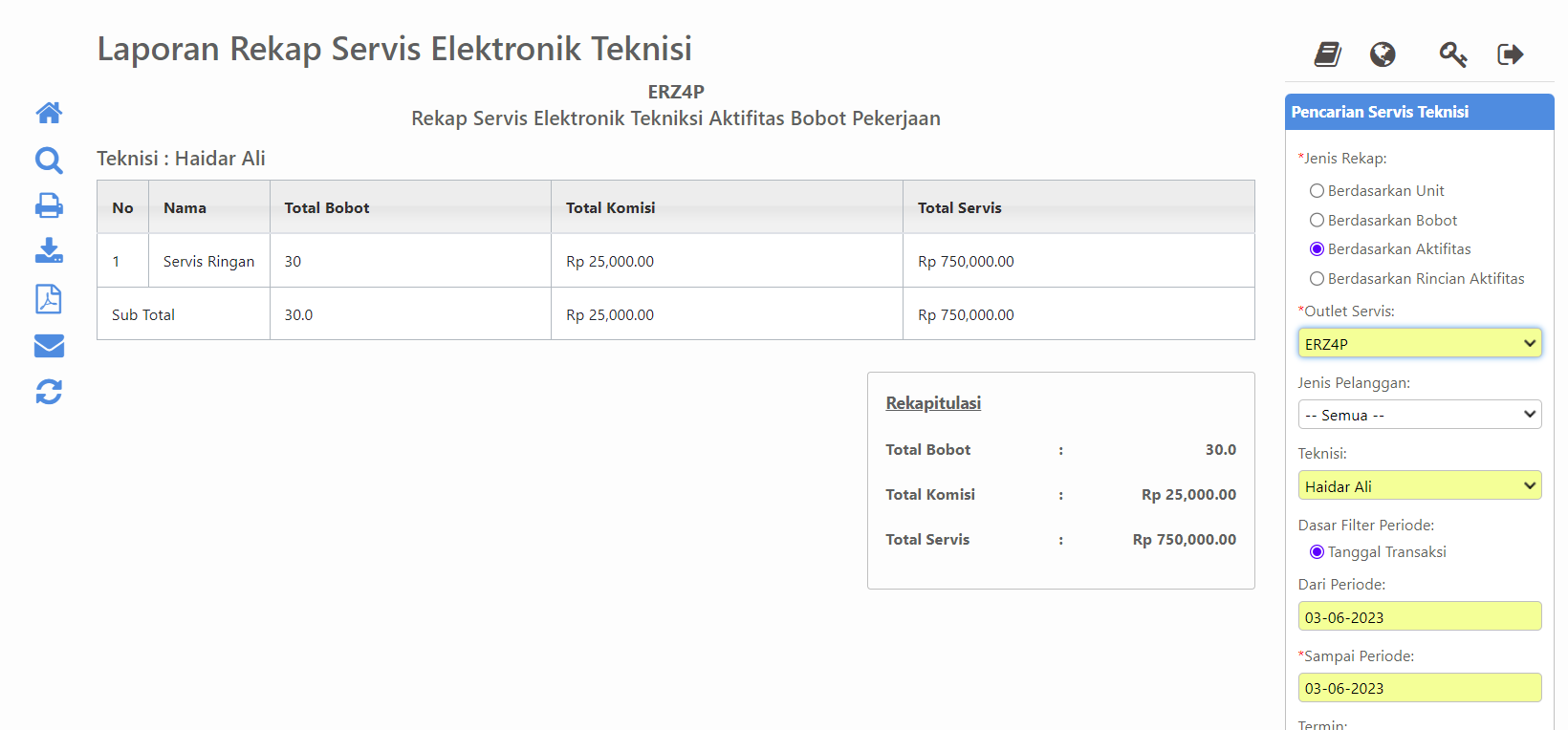Open the Outlet Servis ERZ4P dropdown
The width and height of the screenshot is (1568, 730).
point(1420,344)
